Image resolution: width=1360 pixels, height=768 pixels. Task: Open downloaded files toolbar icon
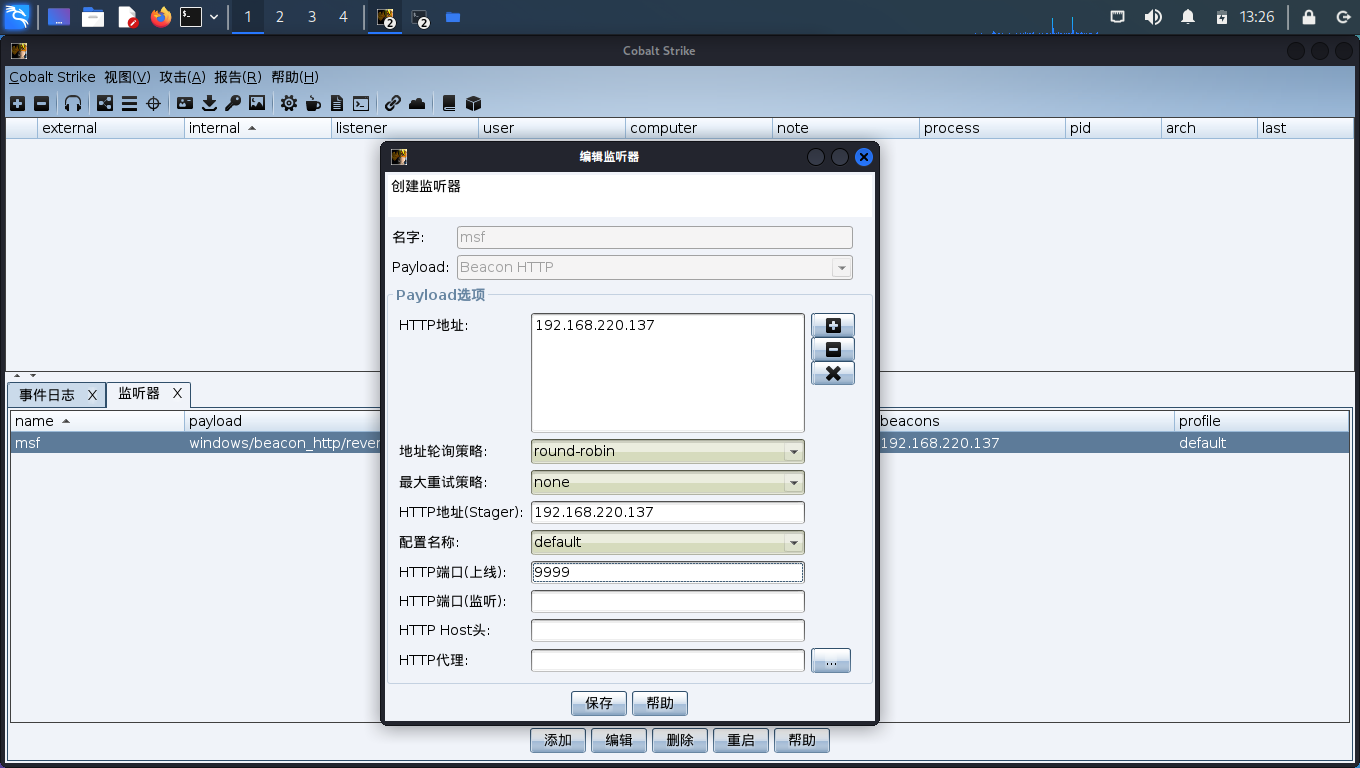tap(209, 103)
